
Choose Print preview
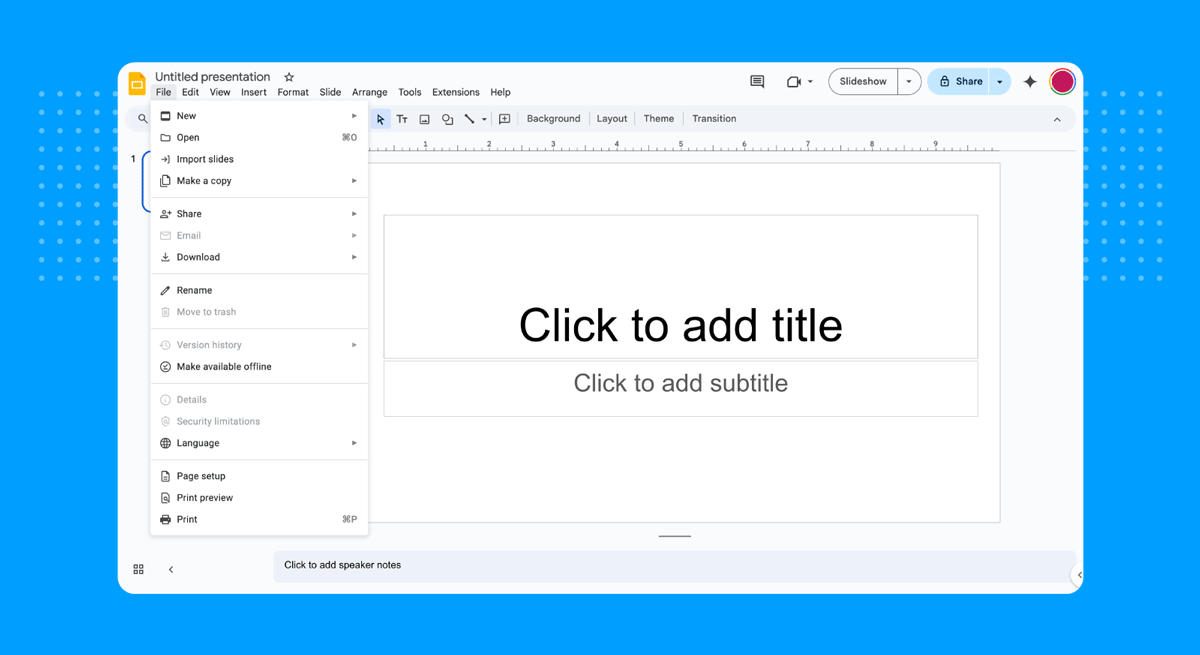pyautogui.click(x=259, y=498)
